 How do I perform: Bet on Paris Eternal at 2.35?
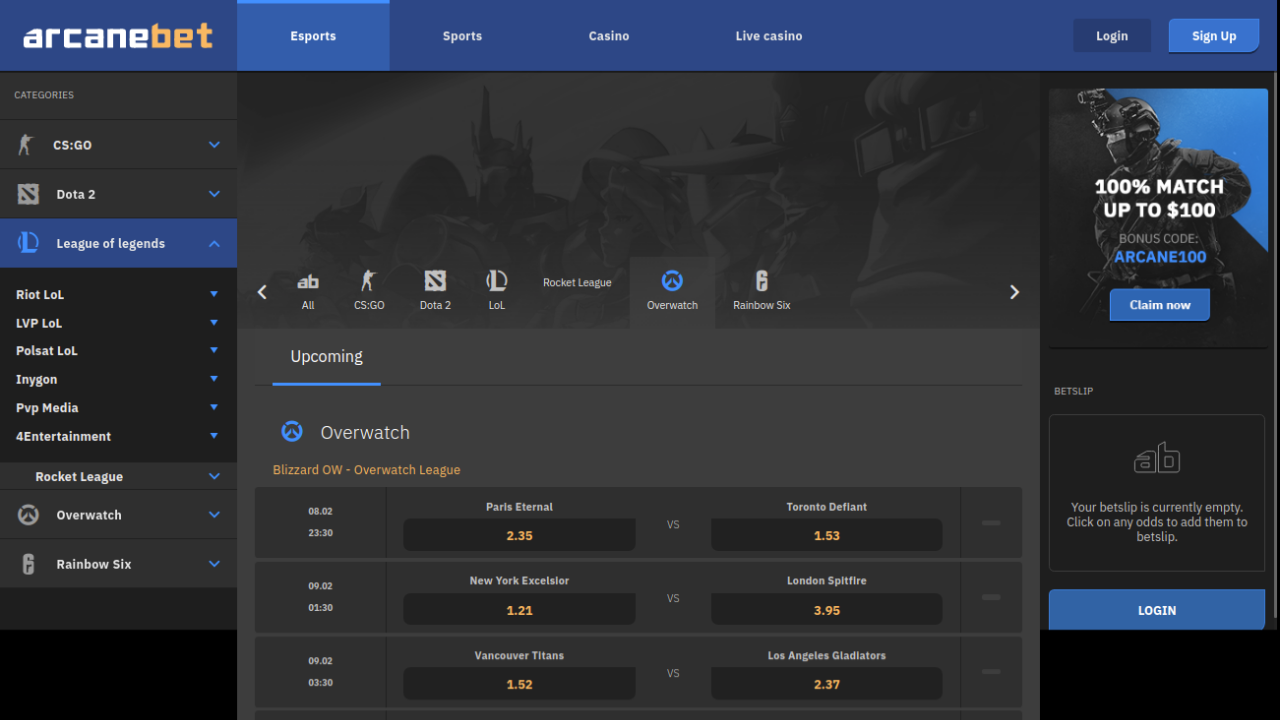[x=519, y=535]
